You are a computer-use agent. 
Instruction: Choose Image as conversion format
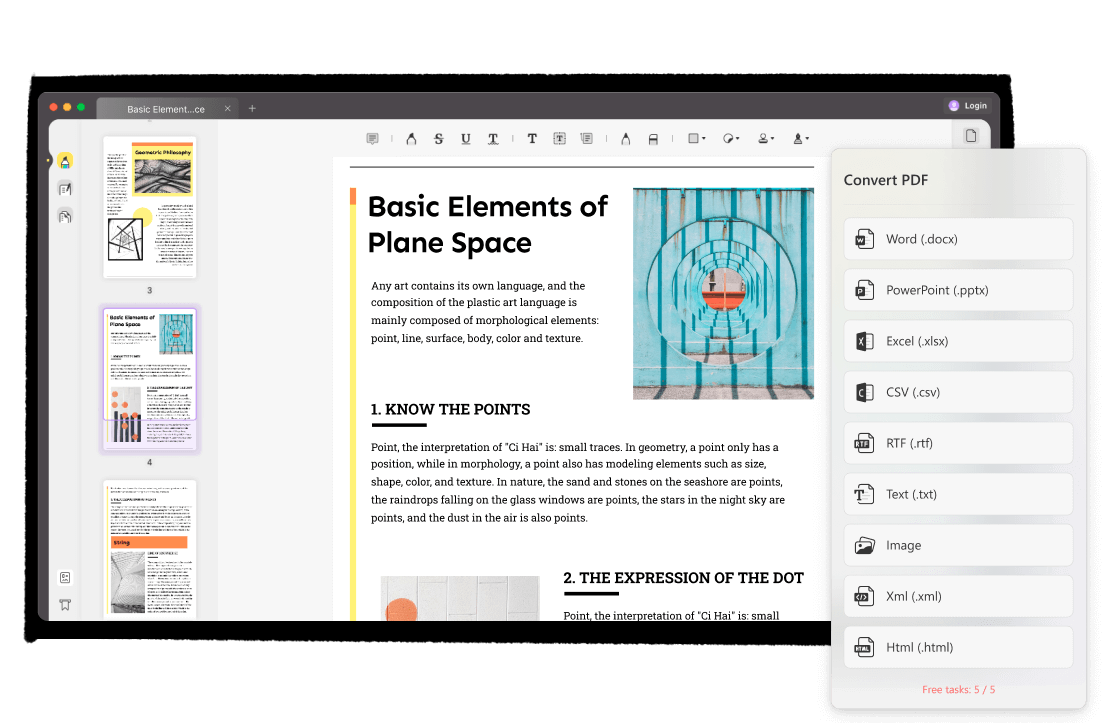click(x=958, y=545)
